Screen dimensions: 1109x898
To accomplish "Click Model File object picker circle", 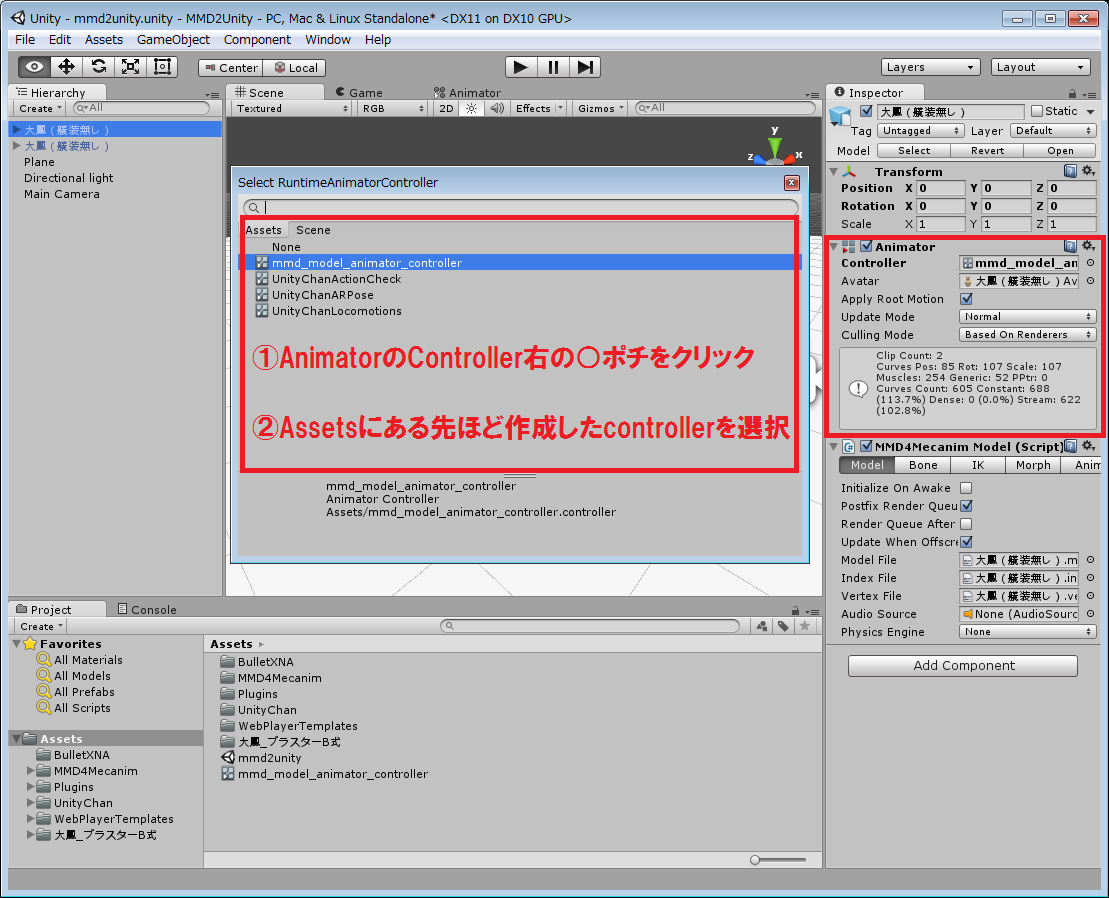I will click(x=1091, y=559).
